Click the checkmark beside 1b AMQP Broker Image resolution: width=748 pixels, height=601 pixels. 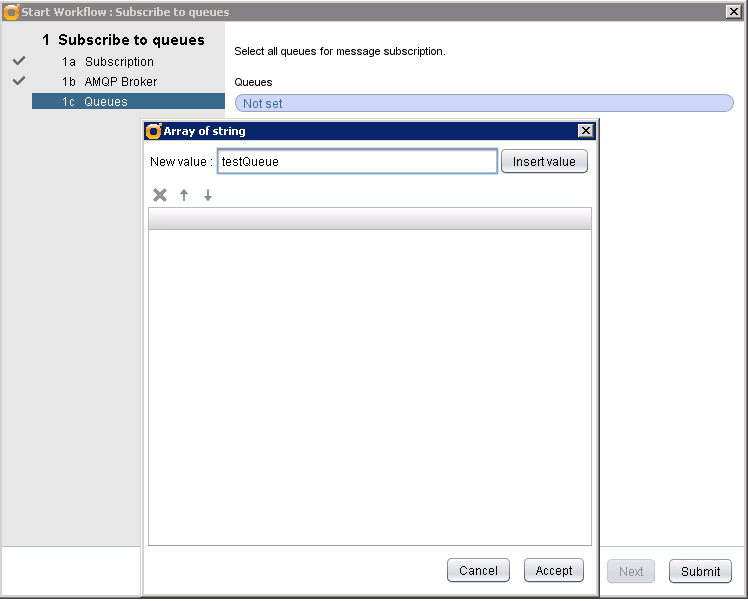18,81
